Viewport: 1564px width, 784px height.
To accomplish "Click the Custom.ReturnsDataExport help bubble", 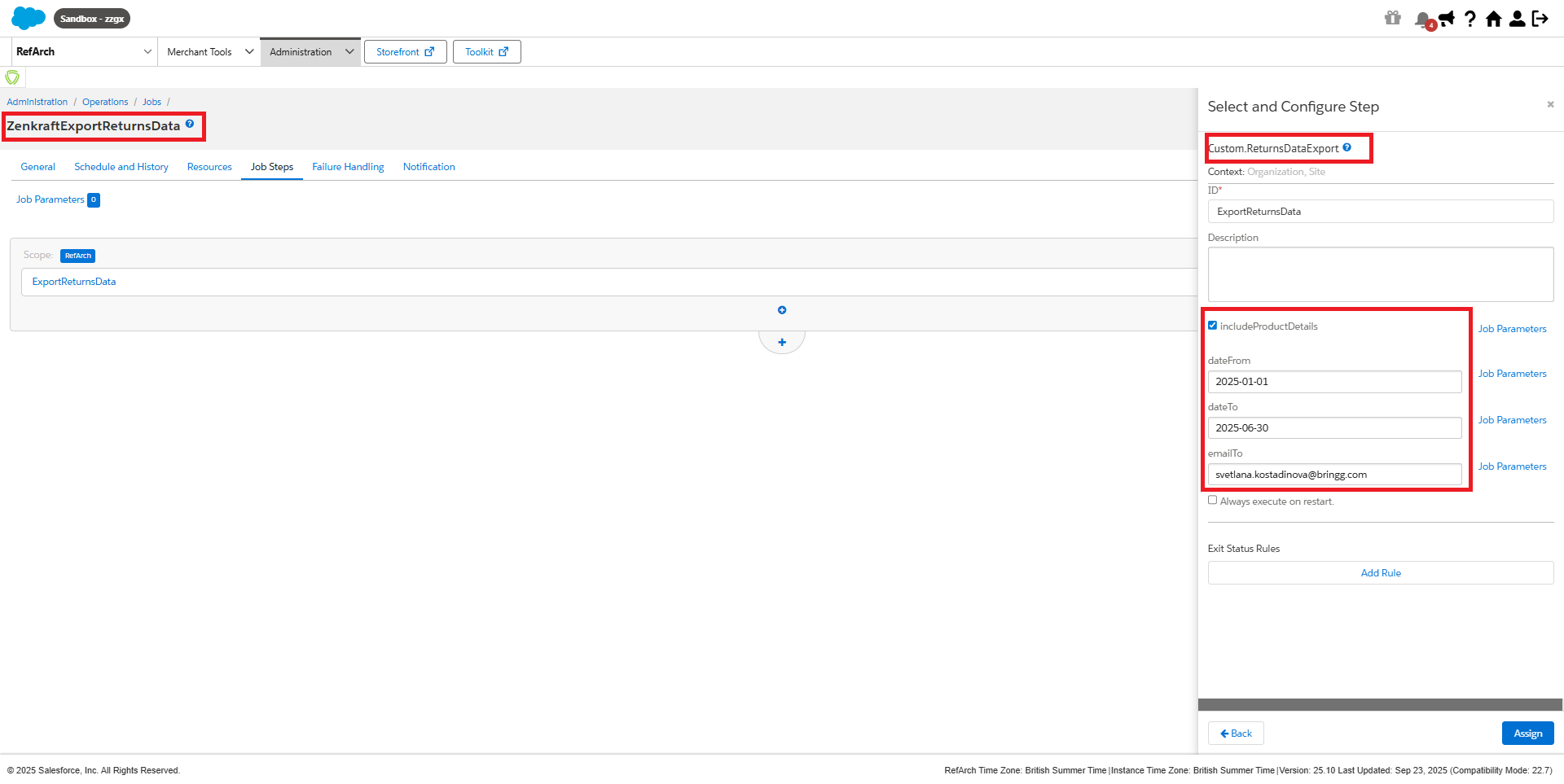I will point(1348,147).
